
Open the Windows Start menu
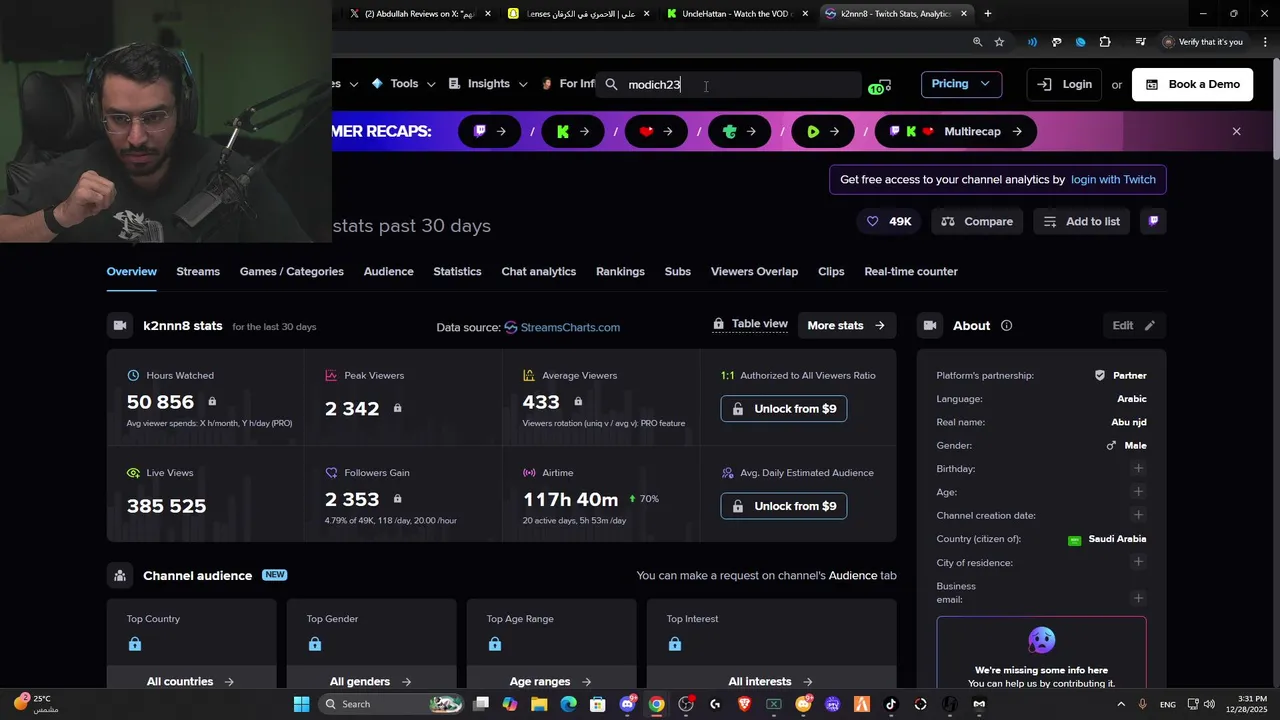coord(301,704)
